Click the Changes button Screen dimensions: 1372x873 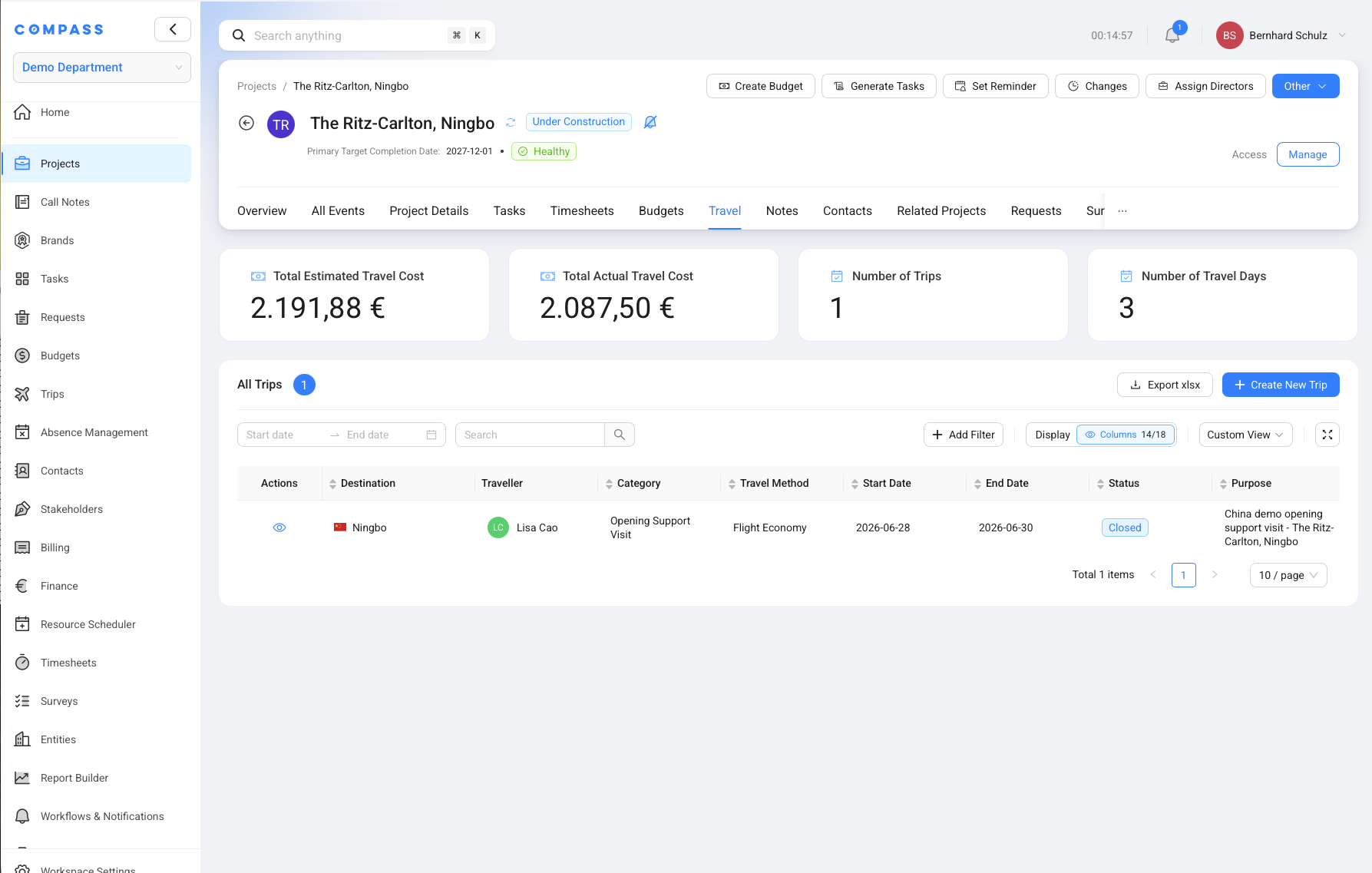[1096, 86]
